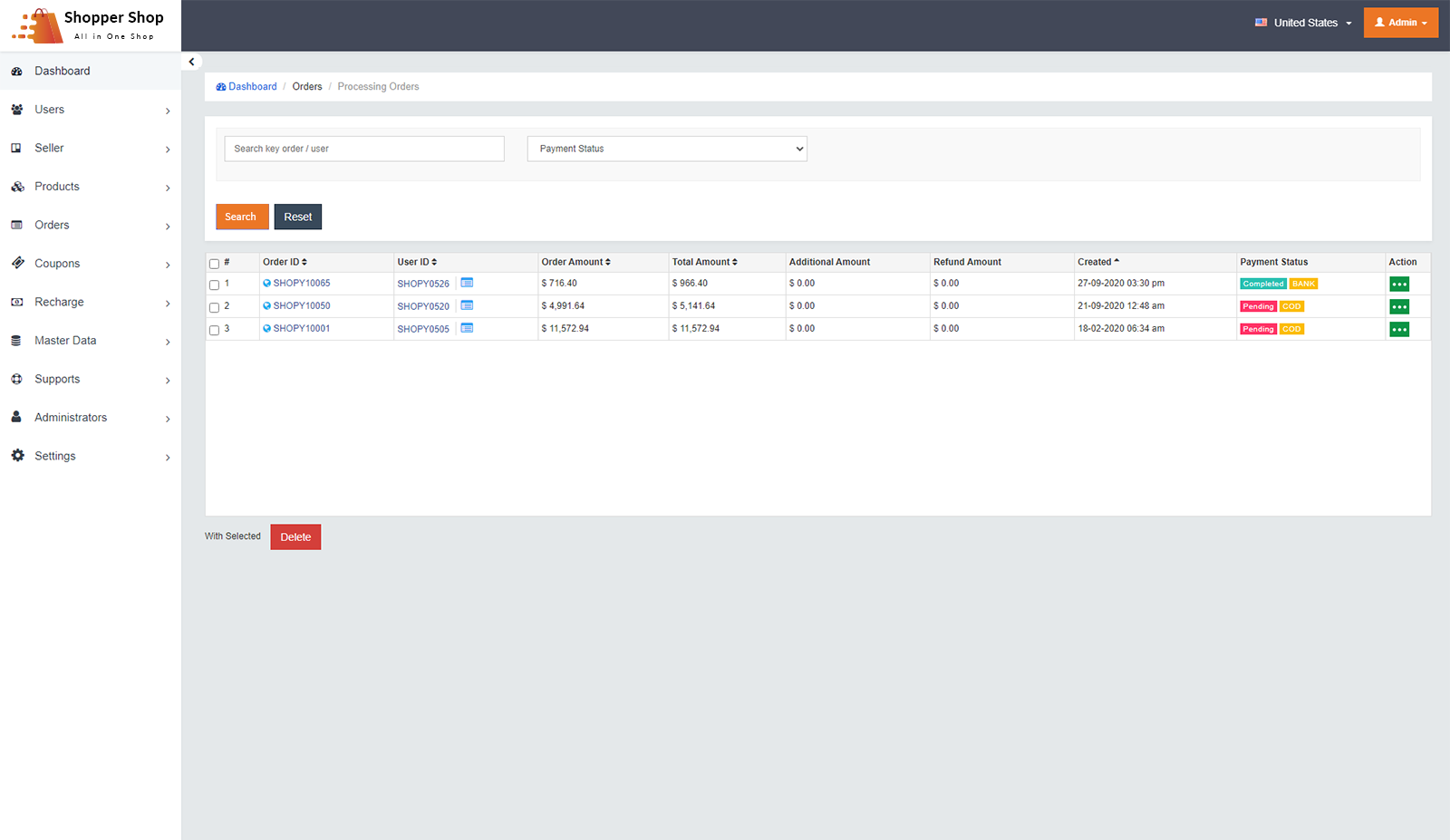Sort by Created column header
The width and height of the screenshot is (1450, 840).
(1098, 262)
